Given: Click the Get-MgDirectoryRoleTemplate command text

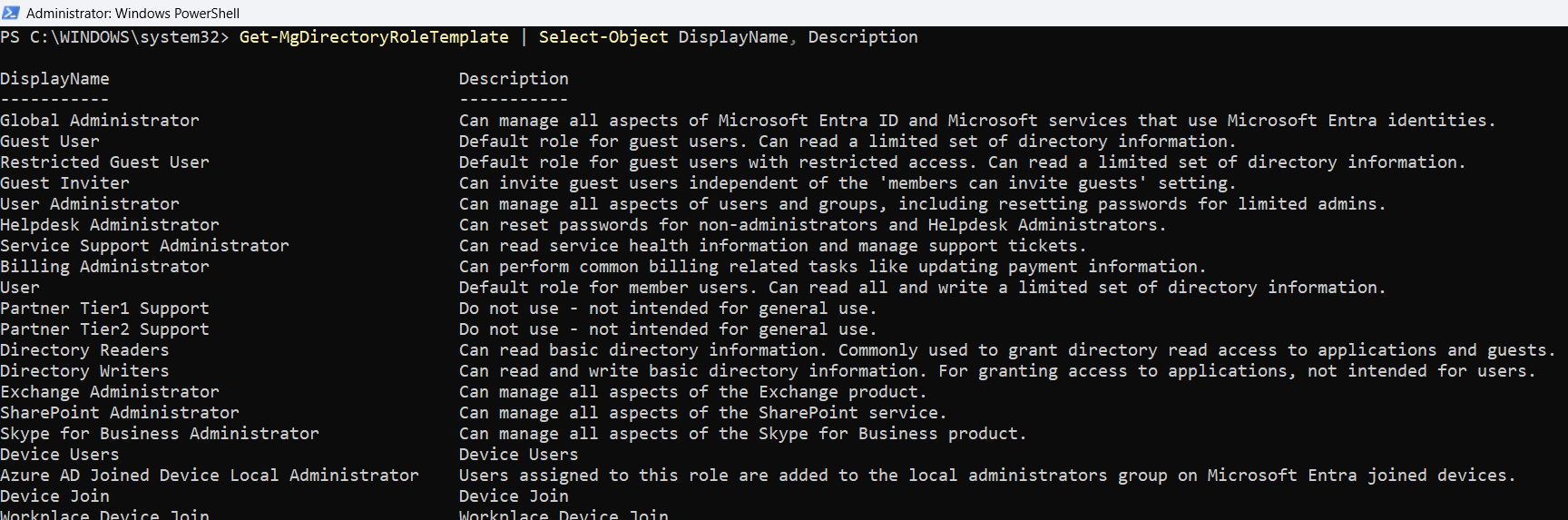Looking at the screenshot, I should [x=374, y=37].
